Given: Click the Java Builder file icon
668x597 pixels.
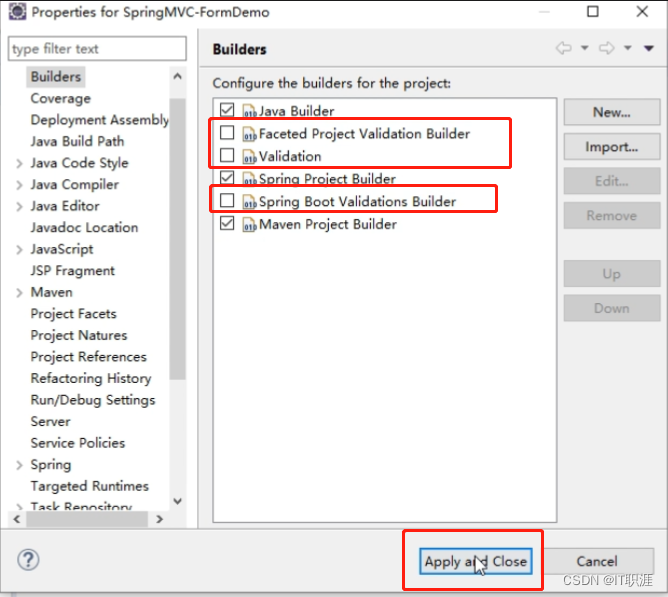Looking at the screenshot, I should click(249, 111).
